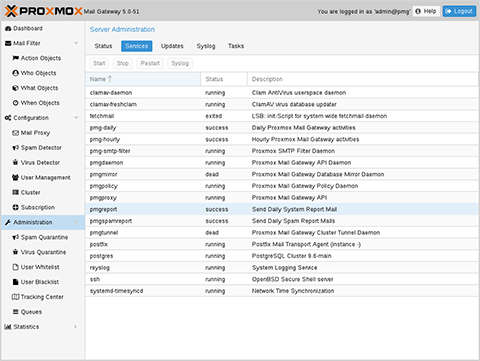
Task: Select the rsyslog service row
Action: (282, 268)
